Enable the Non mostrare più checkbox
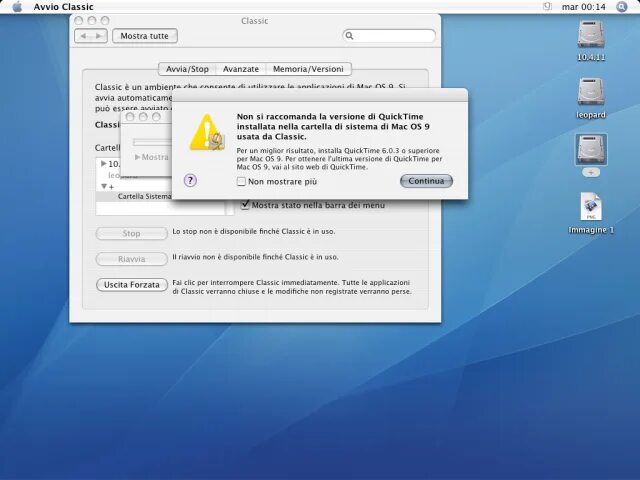This screenshot has width=640, height=480. (241, 181)
